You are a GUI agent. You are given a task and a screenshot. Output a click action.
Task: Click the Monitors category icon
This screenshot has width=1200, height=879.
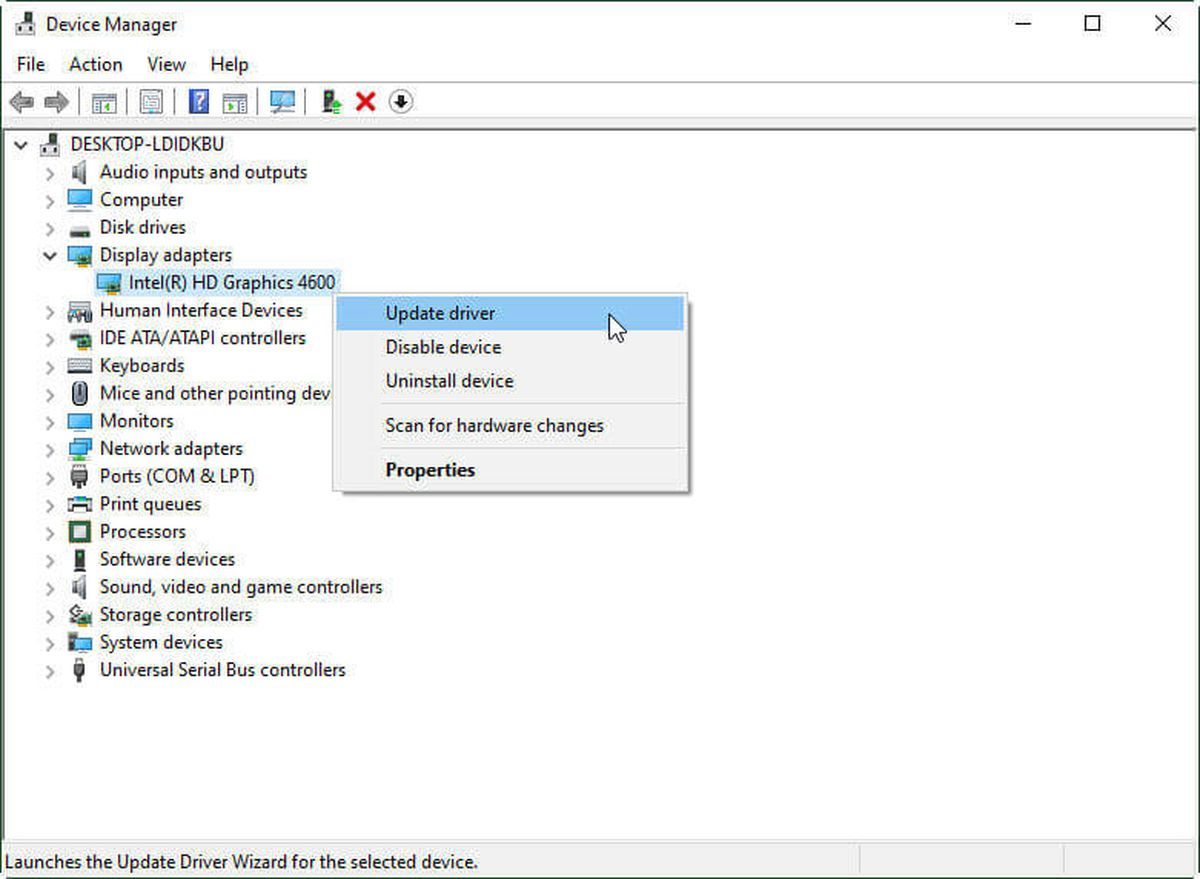[x=79, y=421]
